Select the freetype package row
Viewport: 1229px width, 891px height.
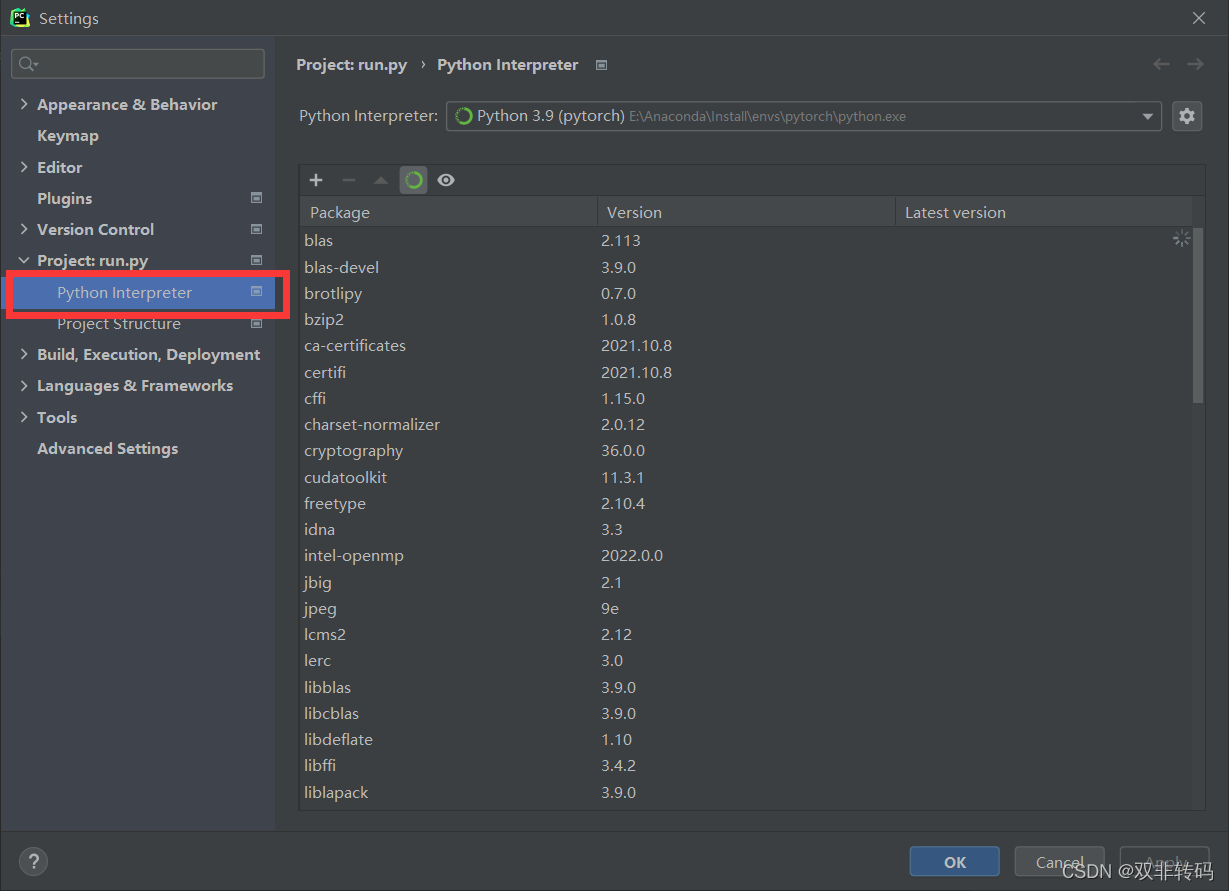[746, 503]
